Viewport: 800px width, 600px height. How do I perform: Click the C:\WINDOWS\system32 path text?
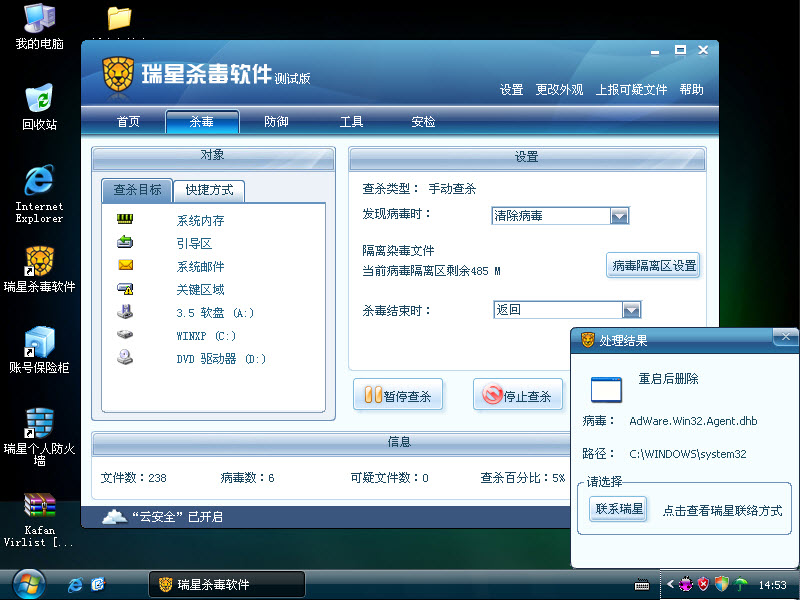click(687, 454)
